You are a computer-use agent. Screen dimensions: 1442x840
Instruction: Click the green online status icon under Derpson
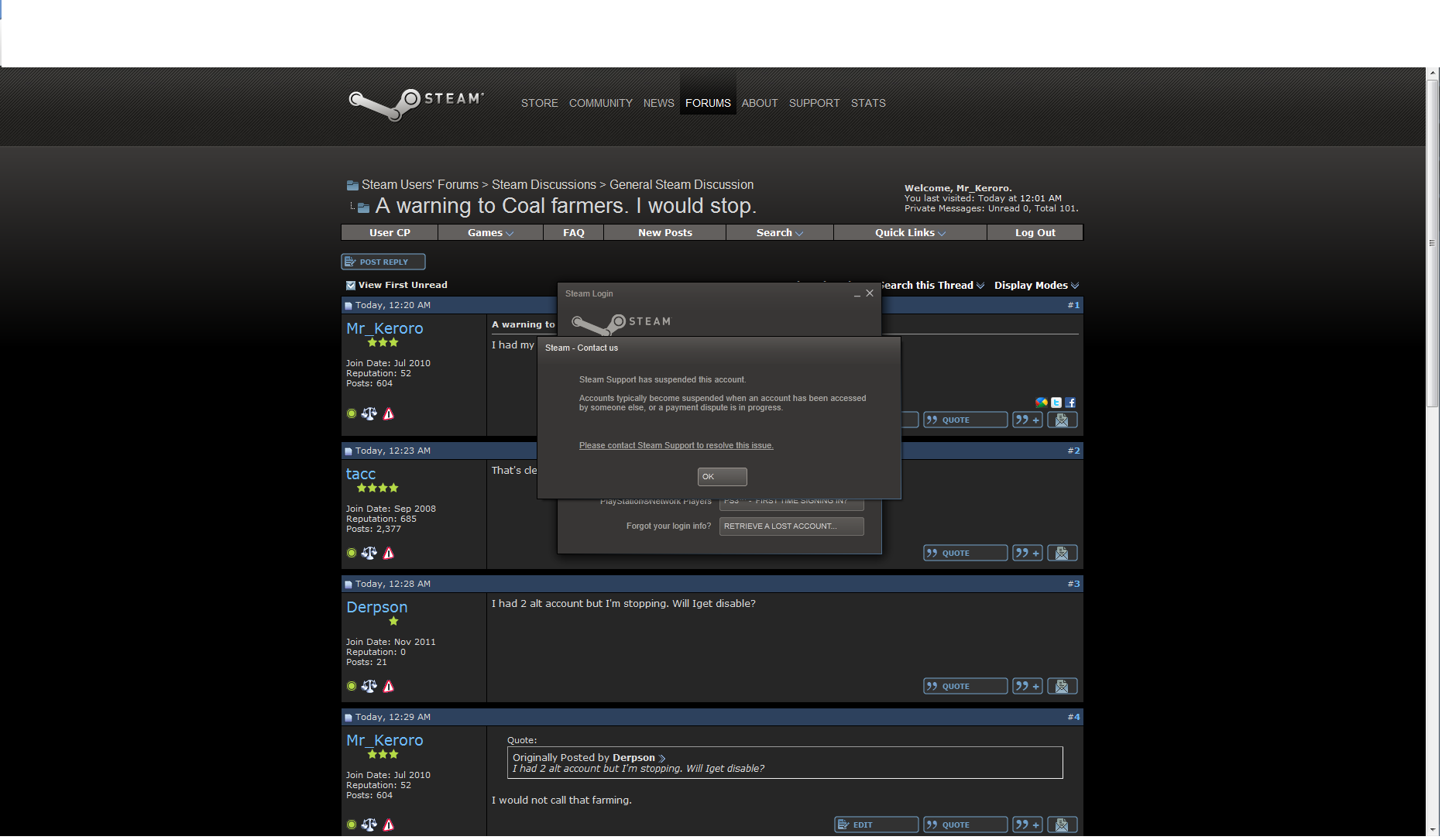coord(352,687)
